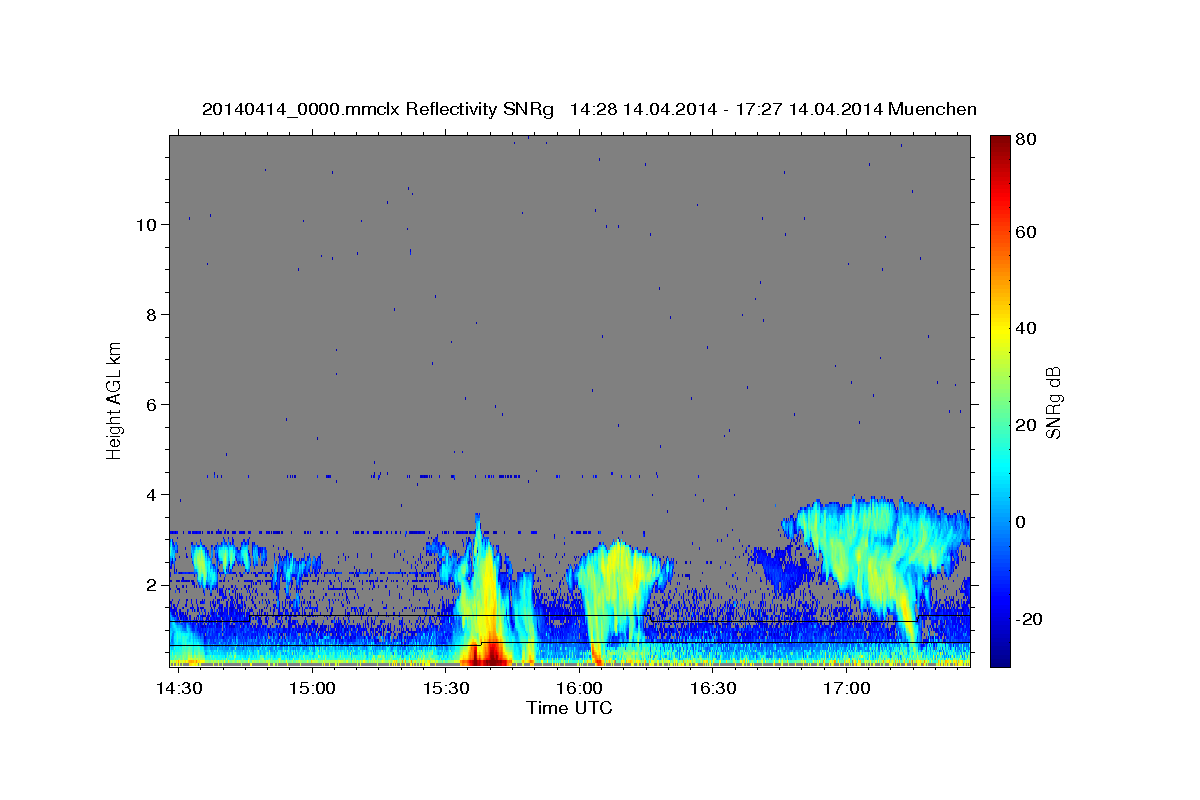Click the 14:30 time tick label
The height and width of the screenshot is (800, 1200).
(x=181, y=689)
